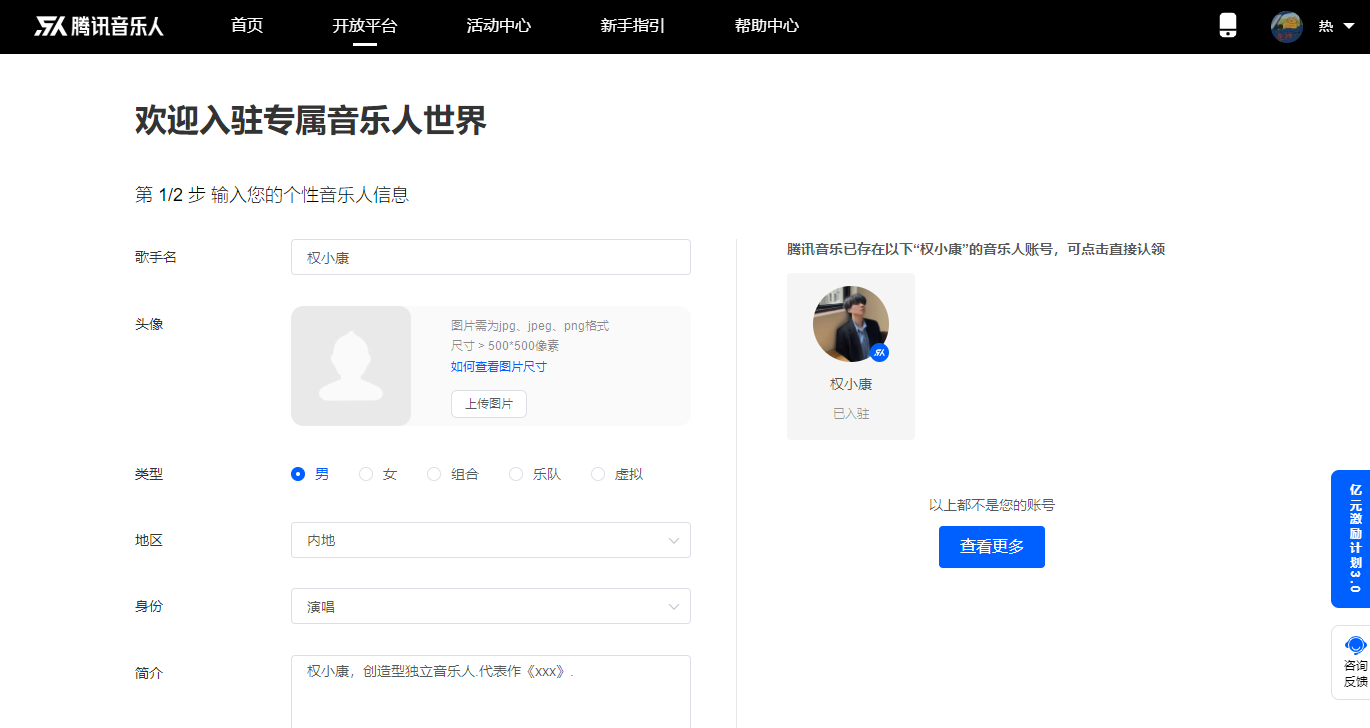Click the 咨询反馈 headset icon
Viewport: 1370px width, 728px height.
point(1355,645)
